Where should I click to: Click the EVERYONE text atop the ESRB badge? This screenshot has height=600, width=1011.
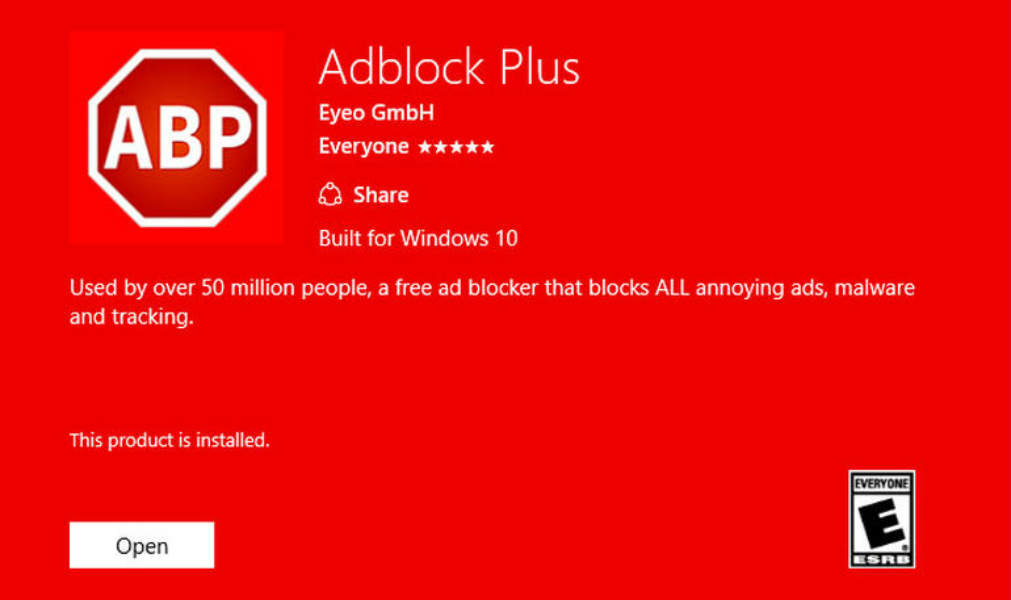(x=884, y=482)
